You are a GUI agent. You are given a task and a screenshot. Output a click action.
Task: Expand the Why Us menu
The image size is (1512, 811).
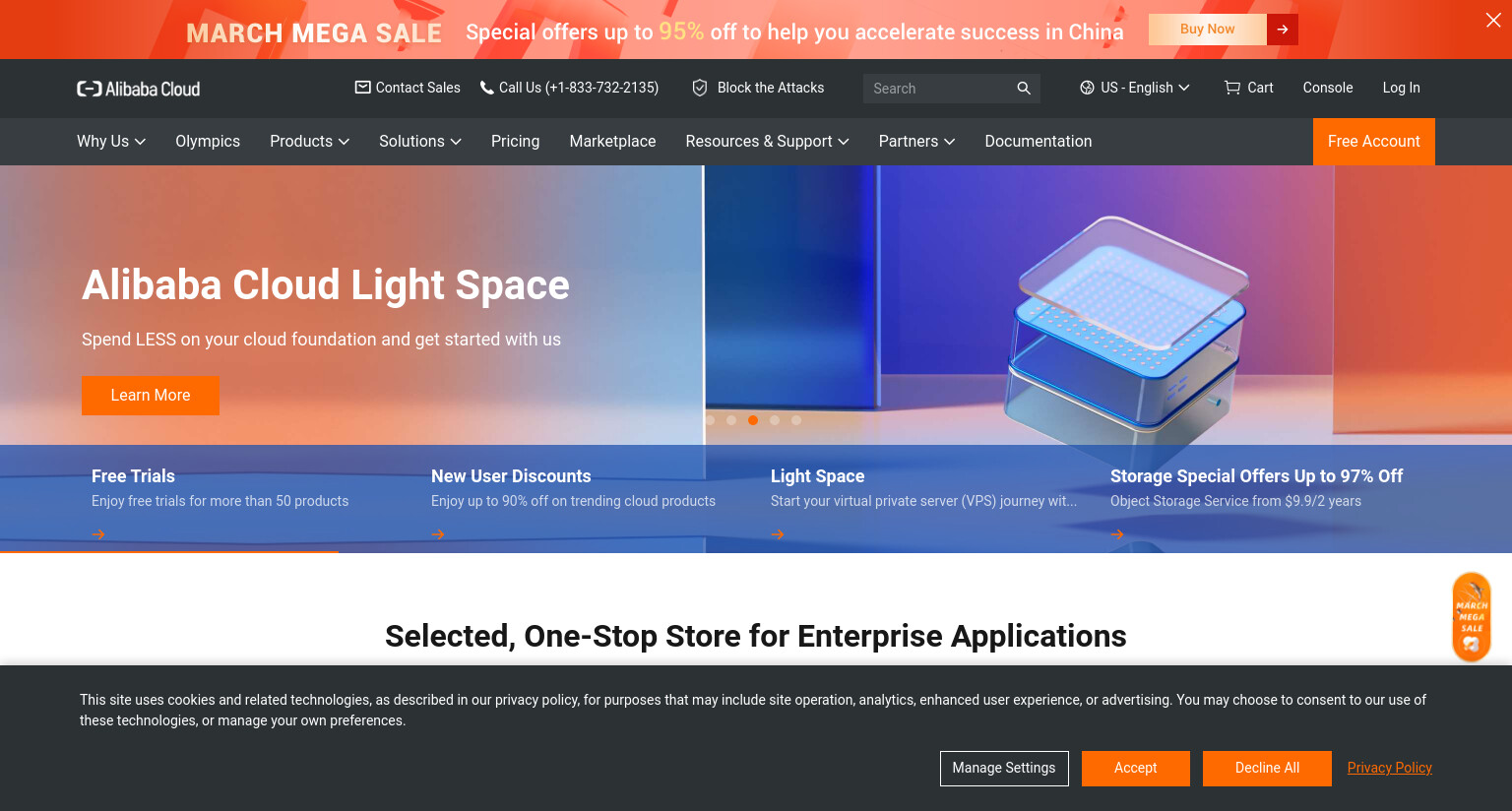[111, 142]
